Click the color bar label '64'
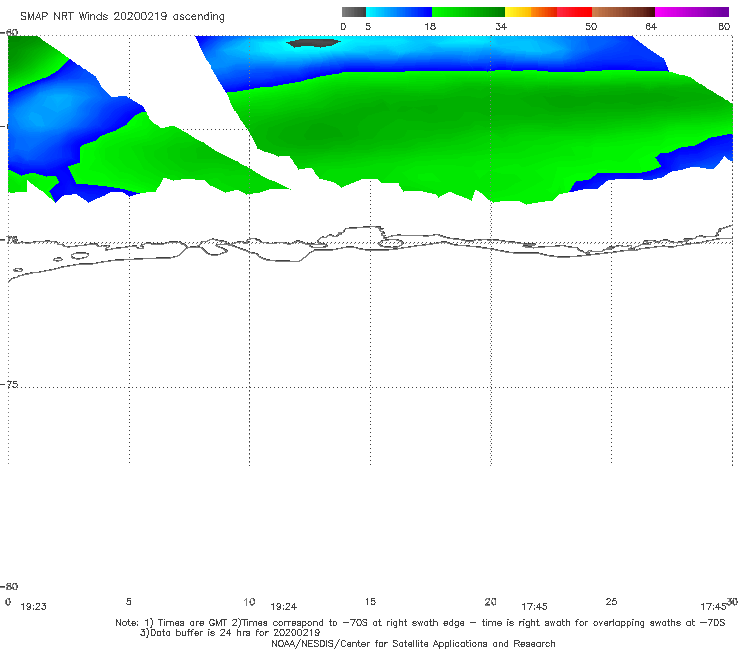This screenshot has height=650, width=740. 651,27
